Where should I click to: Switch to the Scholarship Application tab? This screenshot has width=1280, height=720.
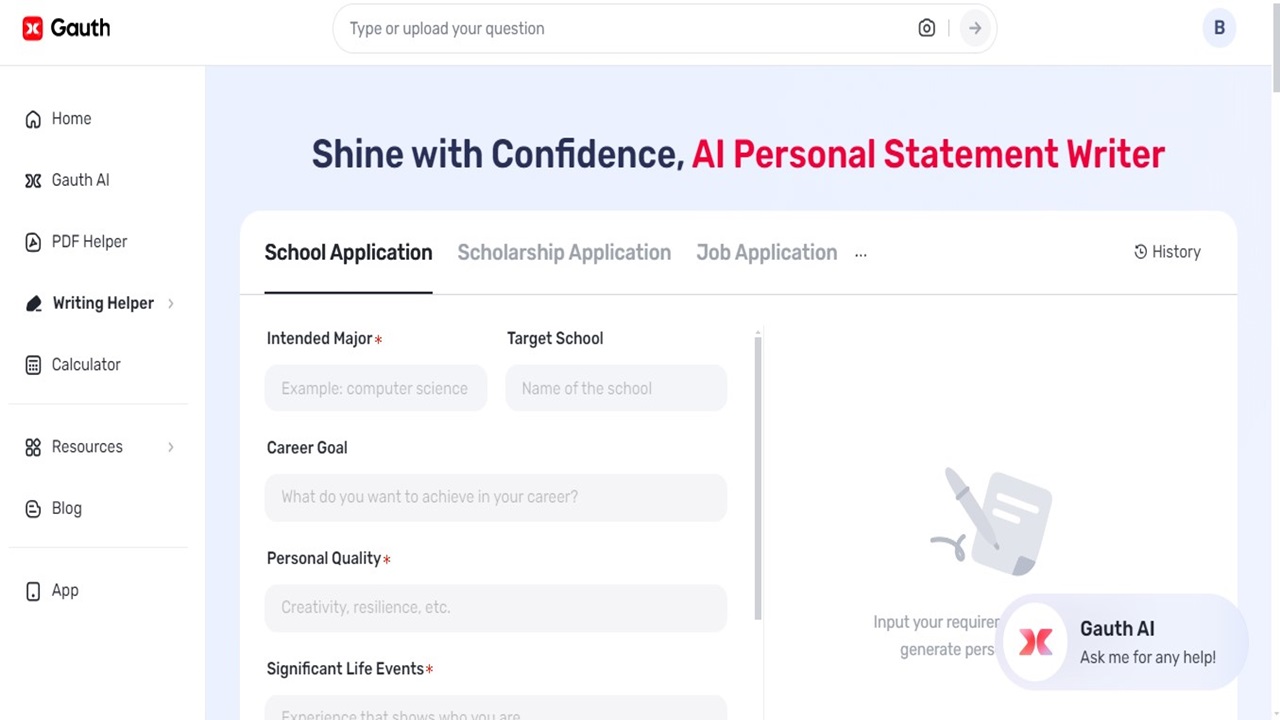point(563,252)
